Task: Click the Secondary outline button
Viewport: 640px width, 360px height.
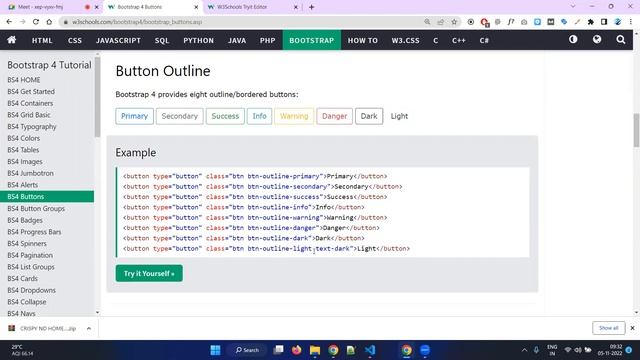Action: coord(180,116)
